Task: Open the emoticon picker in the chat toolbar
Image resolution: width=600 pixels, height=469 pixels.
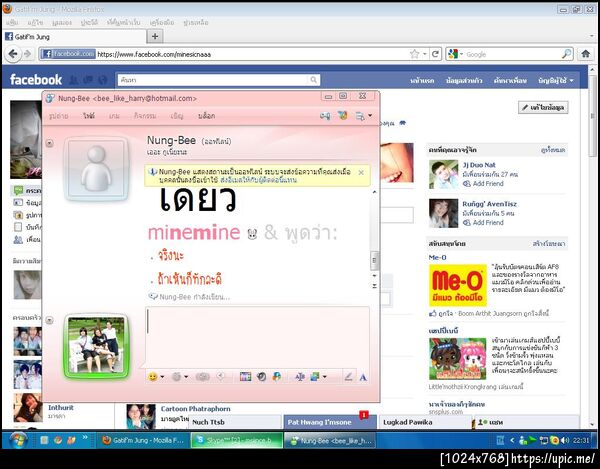Action: pos(153,377)
